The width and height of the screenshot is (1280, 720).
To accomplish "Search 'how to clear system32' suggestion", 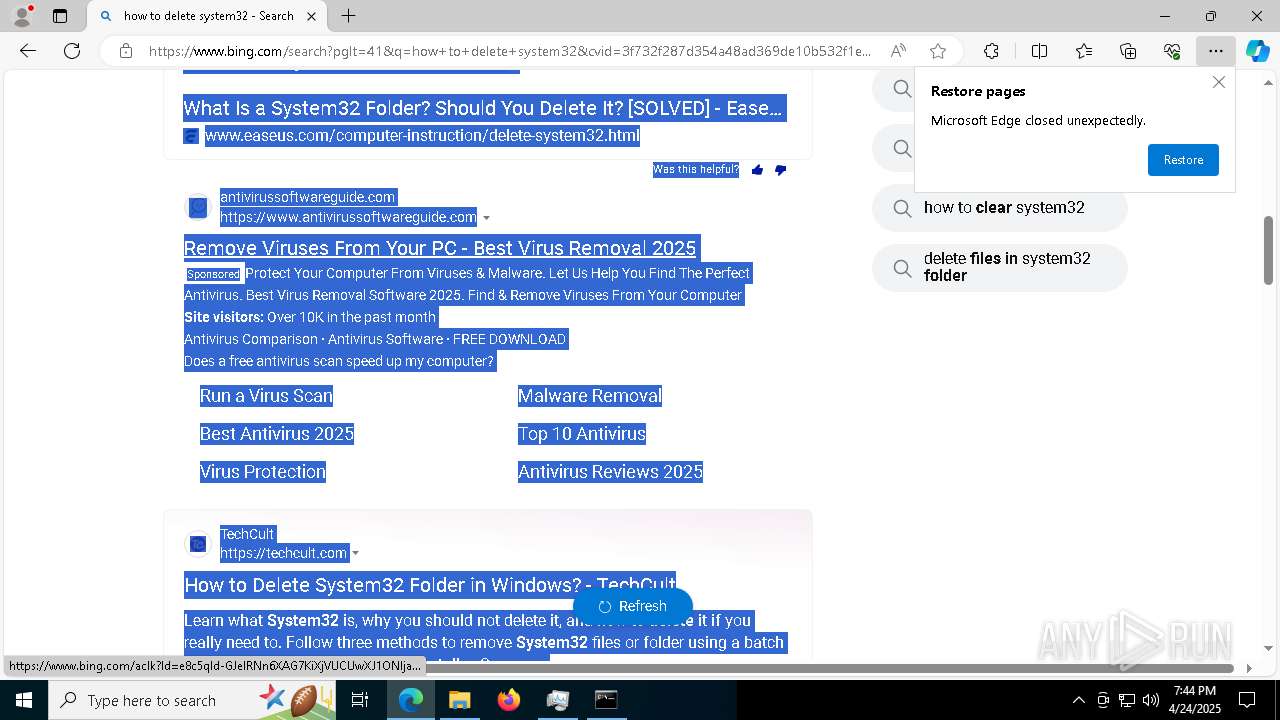I will [x=1000, y=208].
